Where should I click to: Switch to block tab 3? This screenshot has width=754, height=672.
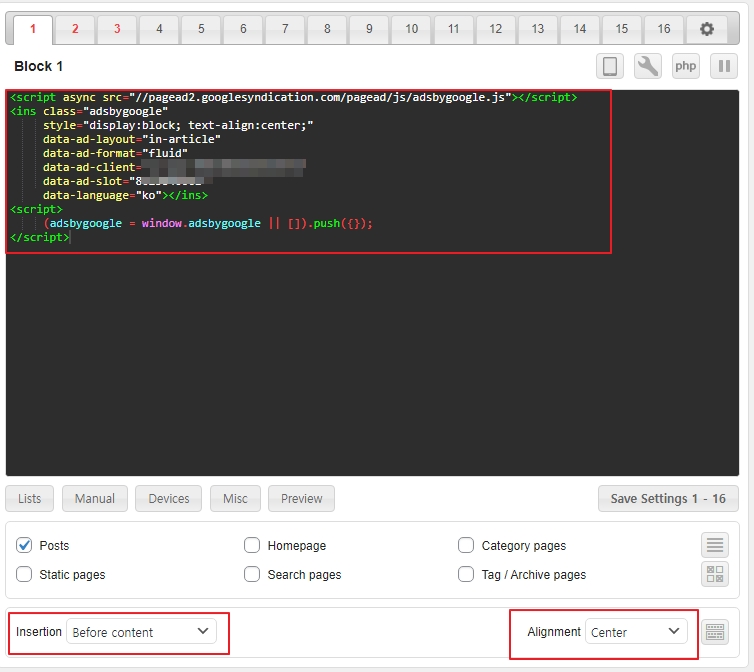click(x=117, y=29)
